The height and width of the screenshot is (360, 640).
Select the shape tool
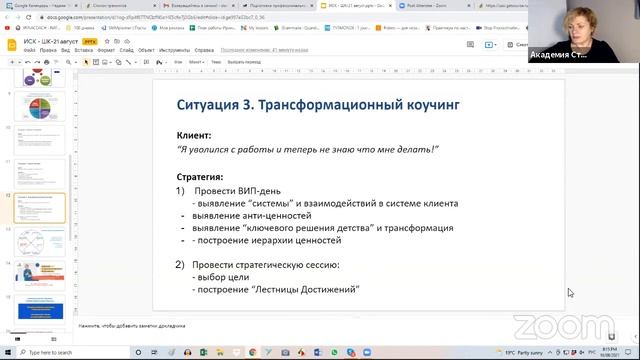118,62
